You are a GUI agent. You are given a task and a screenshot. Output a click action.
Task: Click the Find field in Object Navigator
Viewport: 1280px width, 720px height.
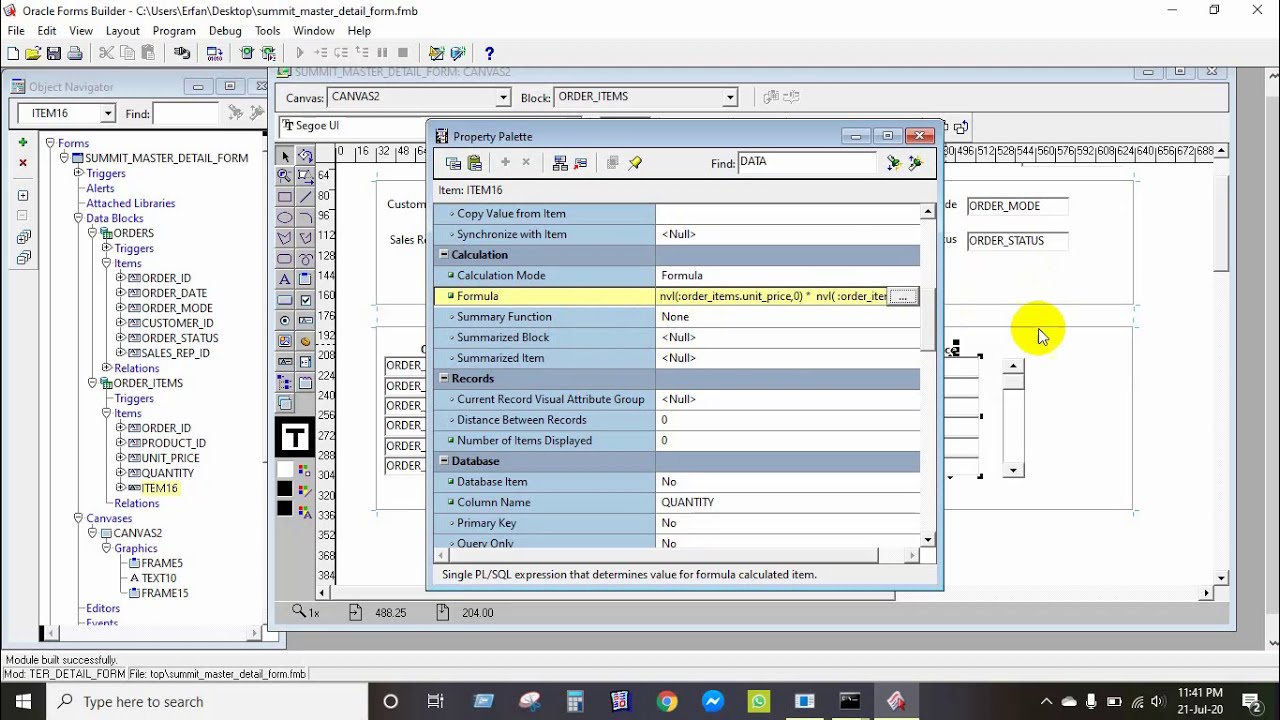point(186,114)
